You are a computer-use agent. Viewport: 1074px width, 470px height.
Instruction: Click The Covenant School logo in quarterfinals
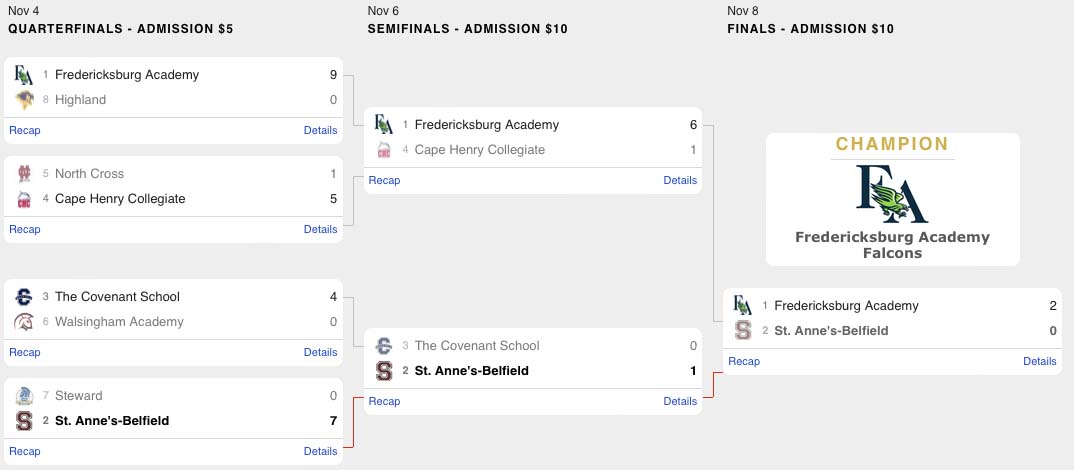click(x=24, y=296)
